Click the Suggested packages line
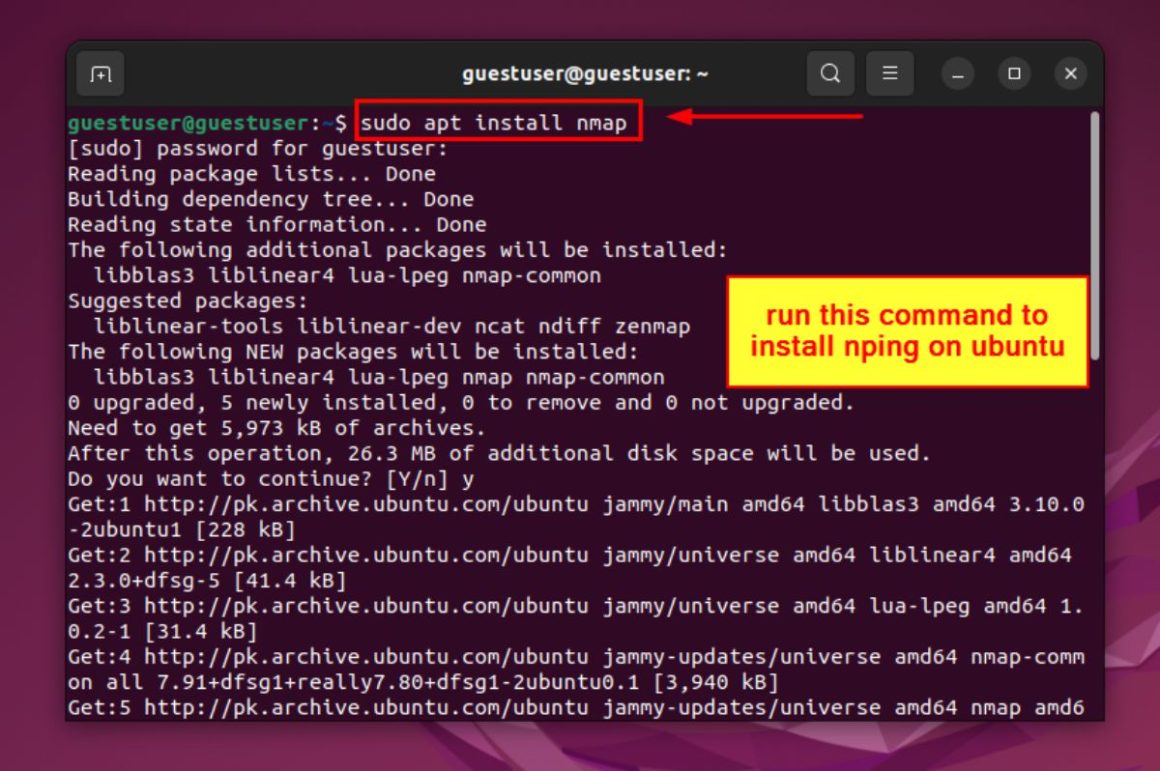The width and height of the screenshot is (1160, 771). [187, 301]
